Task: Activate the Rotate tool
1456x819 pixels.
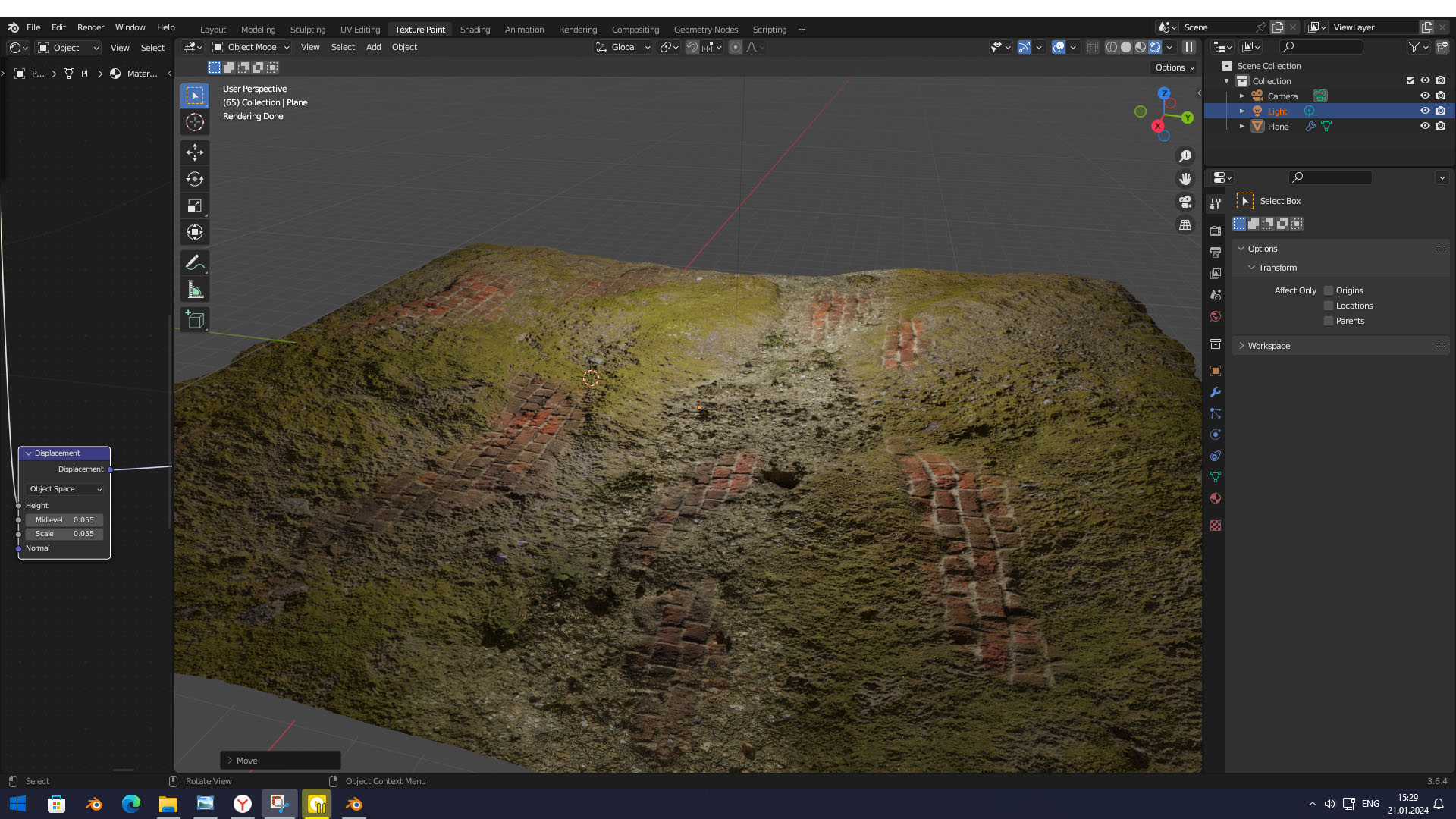Action: [195, 179]
